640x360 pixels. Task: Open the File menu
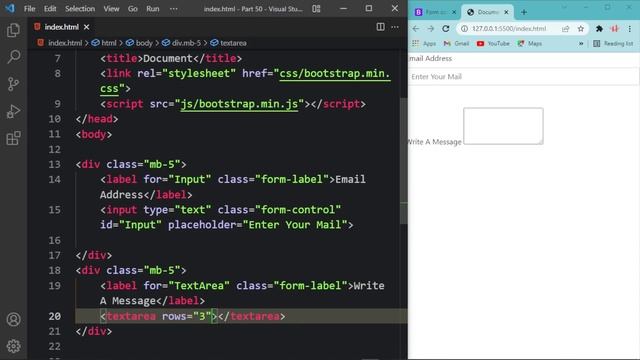29,9
